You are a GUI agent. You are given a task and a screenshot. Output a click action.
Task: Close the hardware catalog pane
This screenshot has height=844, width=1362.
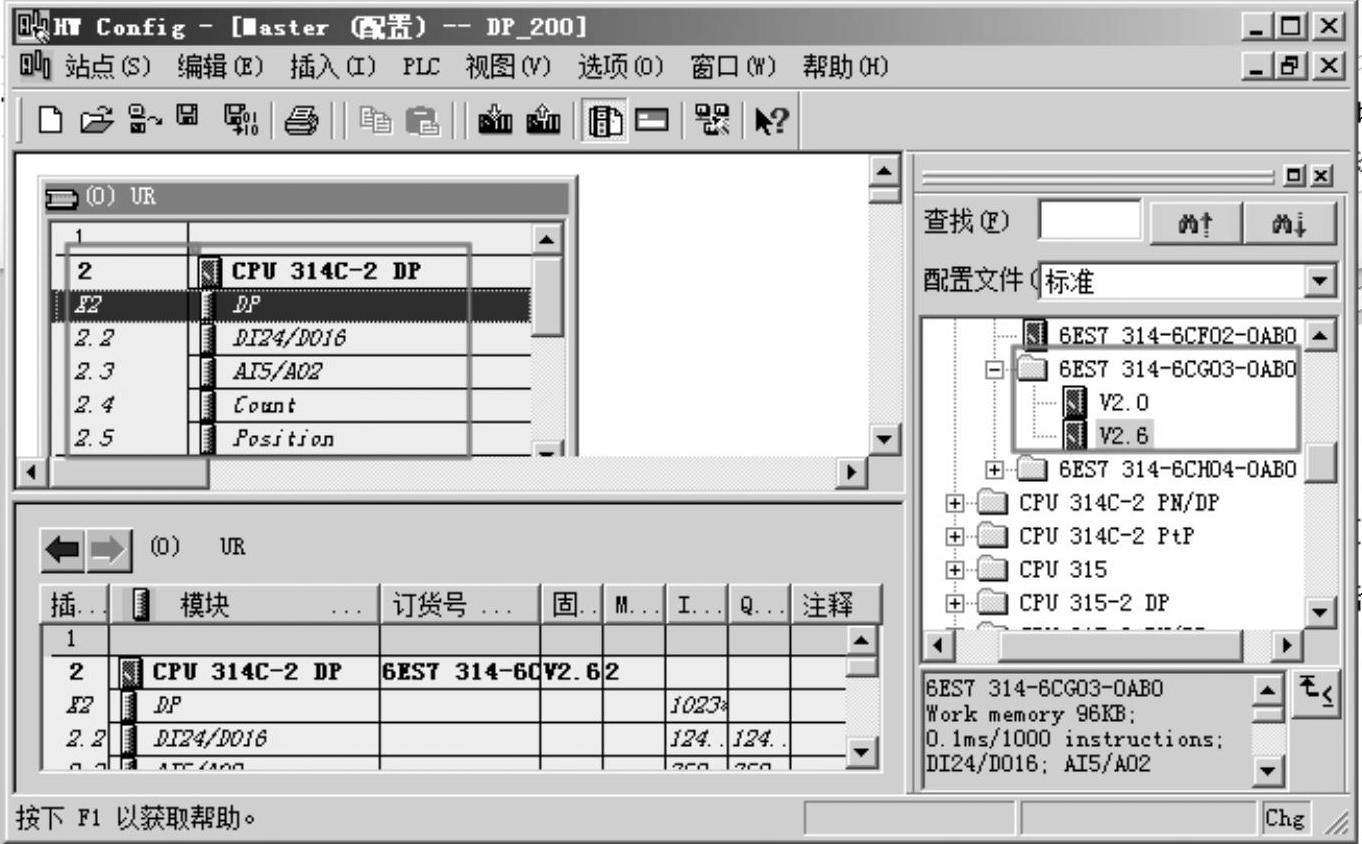1323,176
